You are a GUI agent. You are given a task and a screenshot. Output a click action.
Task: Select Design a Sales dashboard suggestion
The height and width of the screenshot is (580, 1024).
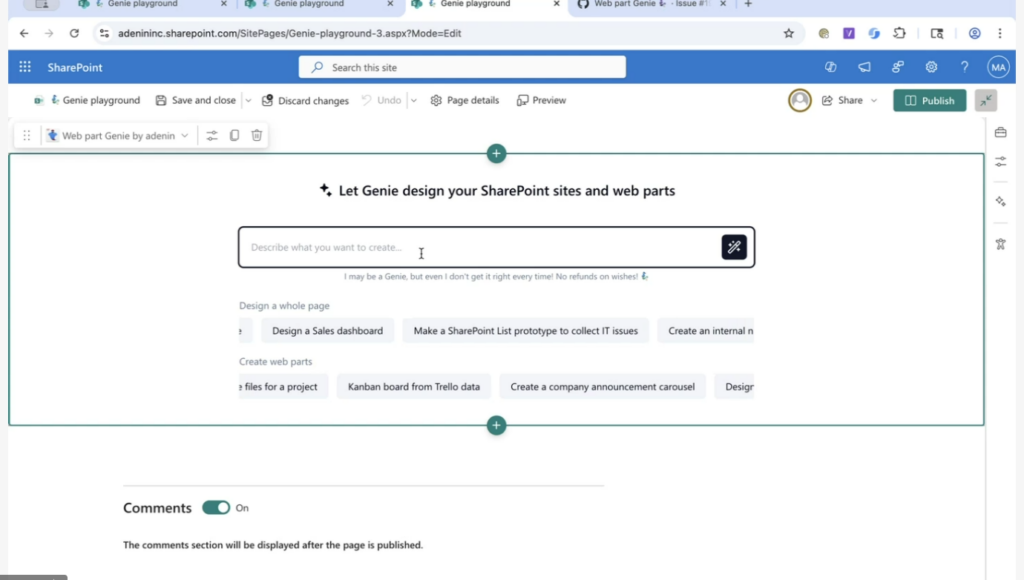pyautogui.click(x=327, y=330)
